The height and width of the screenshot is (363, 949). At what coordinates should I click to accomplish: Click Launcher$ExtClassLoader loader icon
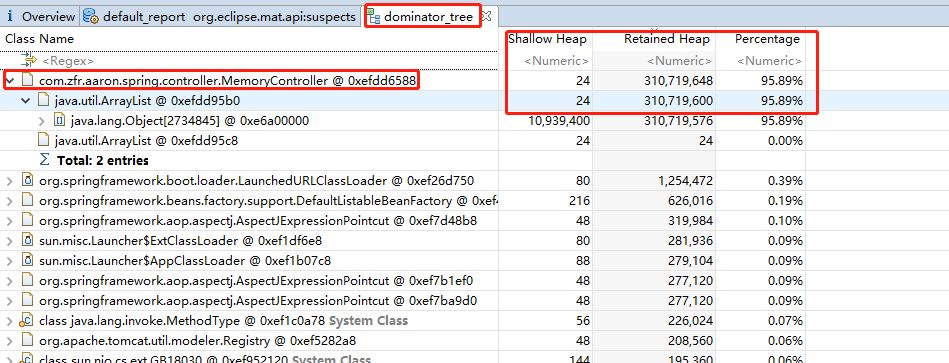(x=27, y=240)
